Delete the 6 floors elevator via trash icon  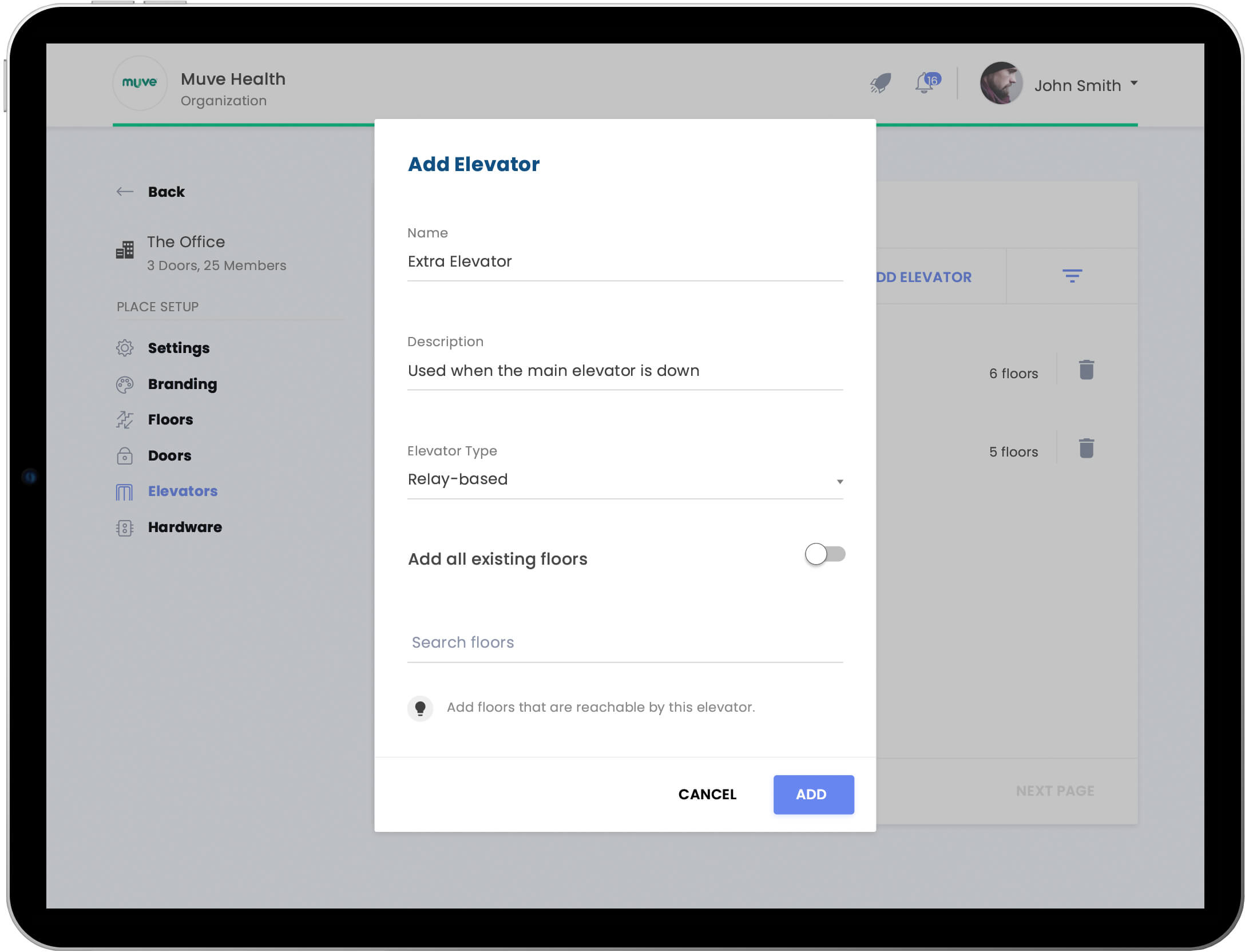1086,370
